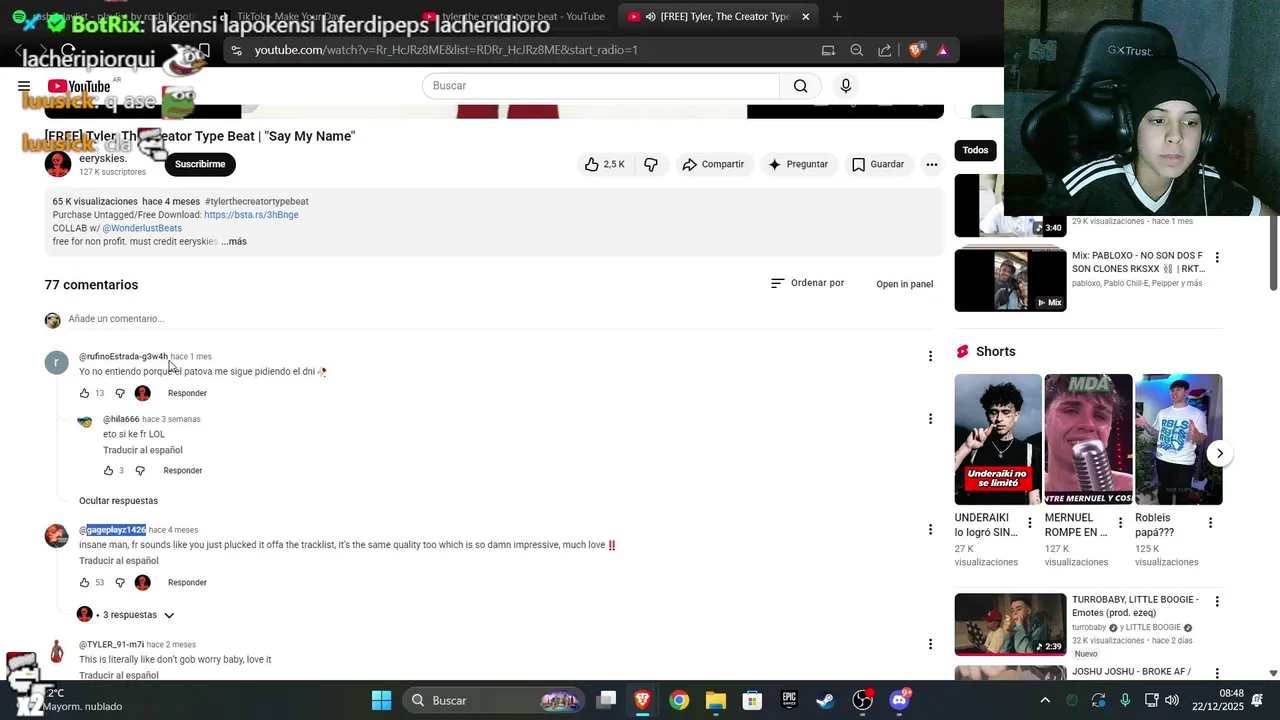The width and height of the screenshot is (1280, 720).
Task: Open the MERNUEL ROMPE EN short thumbnail
Action: coord(1088,439)
